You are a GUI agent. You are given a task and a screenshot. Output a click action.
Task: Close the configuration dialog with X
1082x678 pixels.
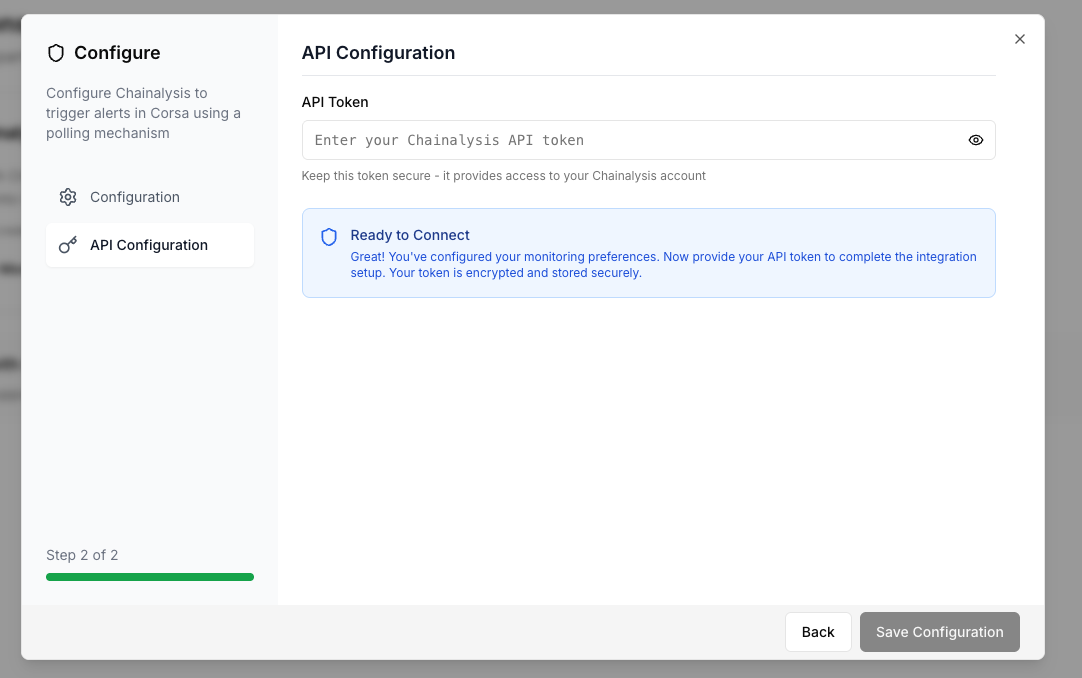[x=1020, y=39]
